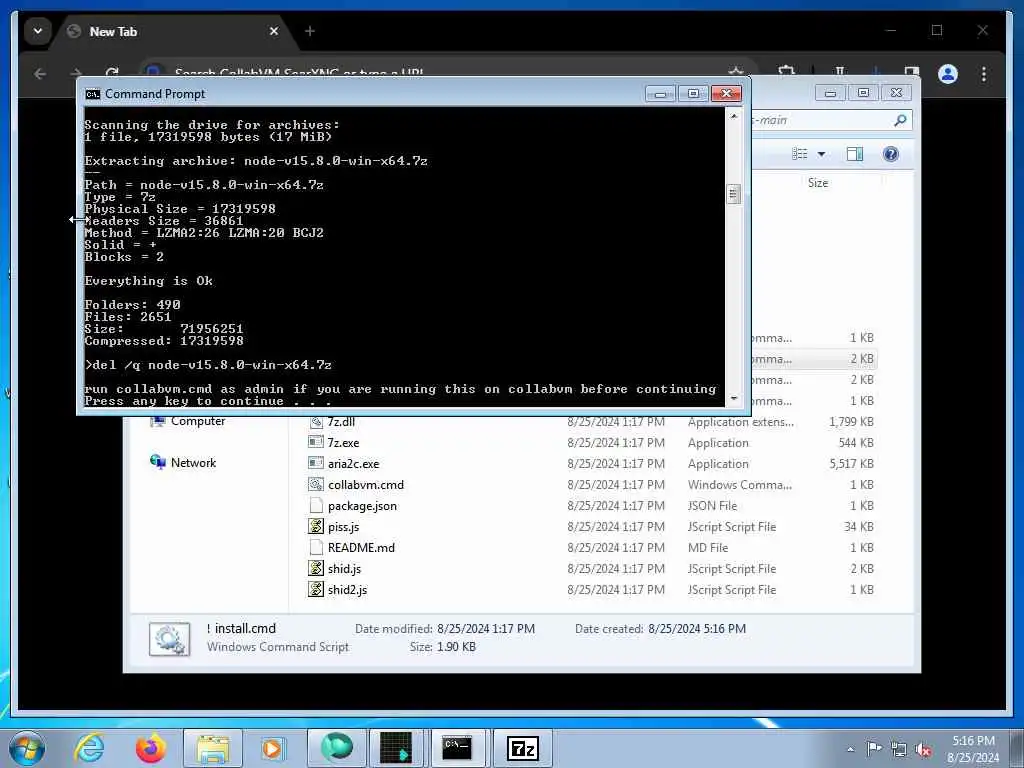
Task: Reload the Chrome page
Action: (x=112, y=73)
